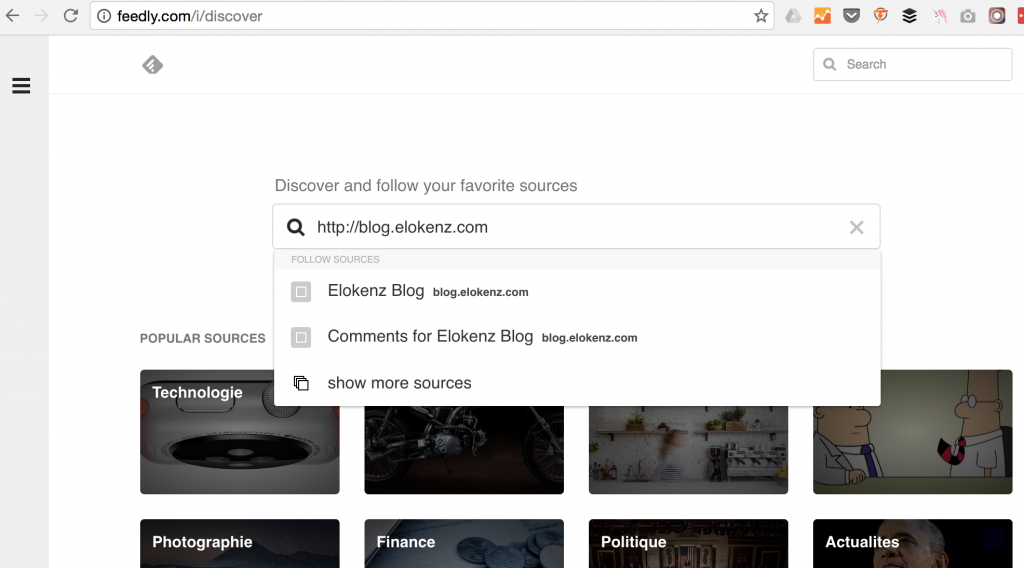Image resolution: width=1024 pixels, height=568 pixels.
Task: Open the hamburger sidebar menu
Action: [21, 86]
